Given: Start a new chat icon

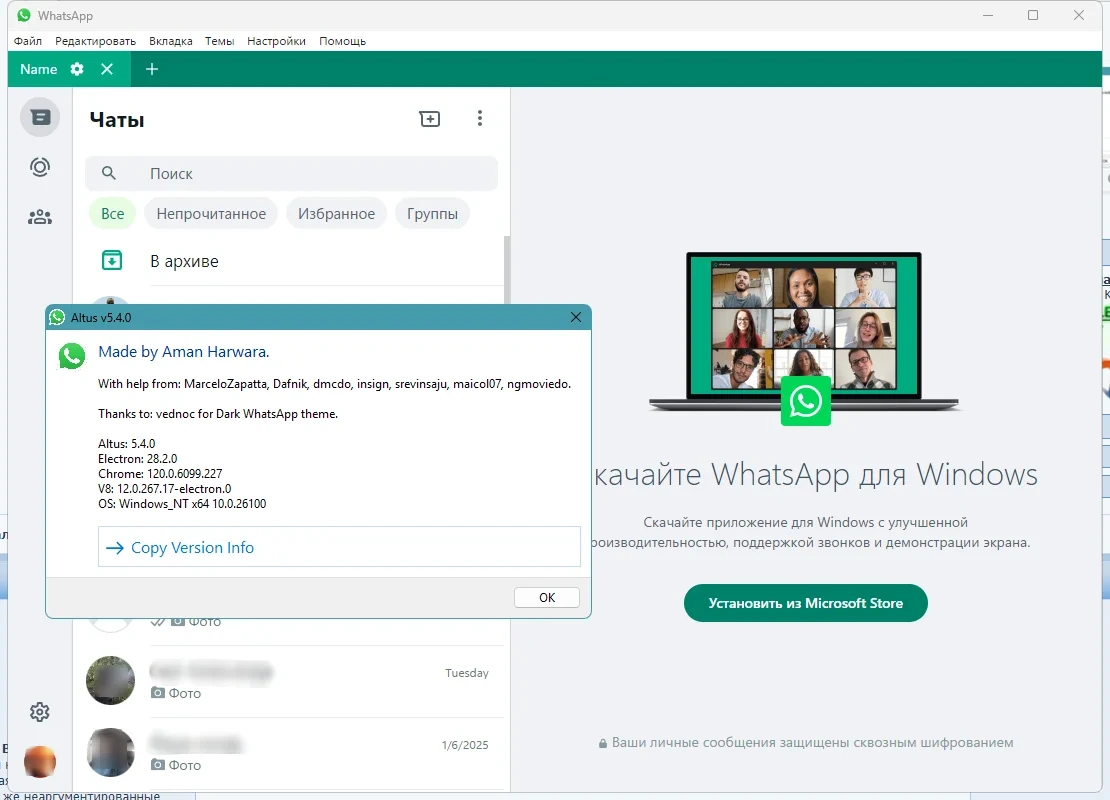Looking at the screenshot, I should pos(430,119).
